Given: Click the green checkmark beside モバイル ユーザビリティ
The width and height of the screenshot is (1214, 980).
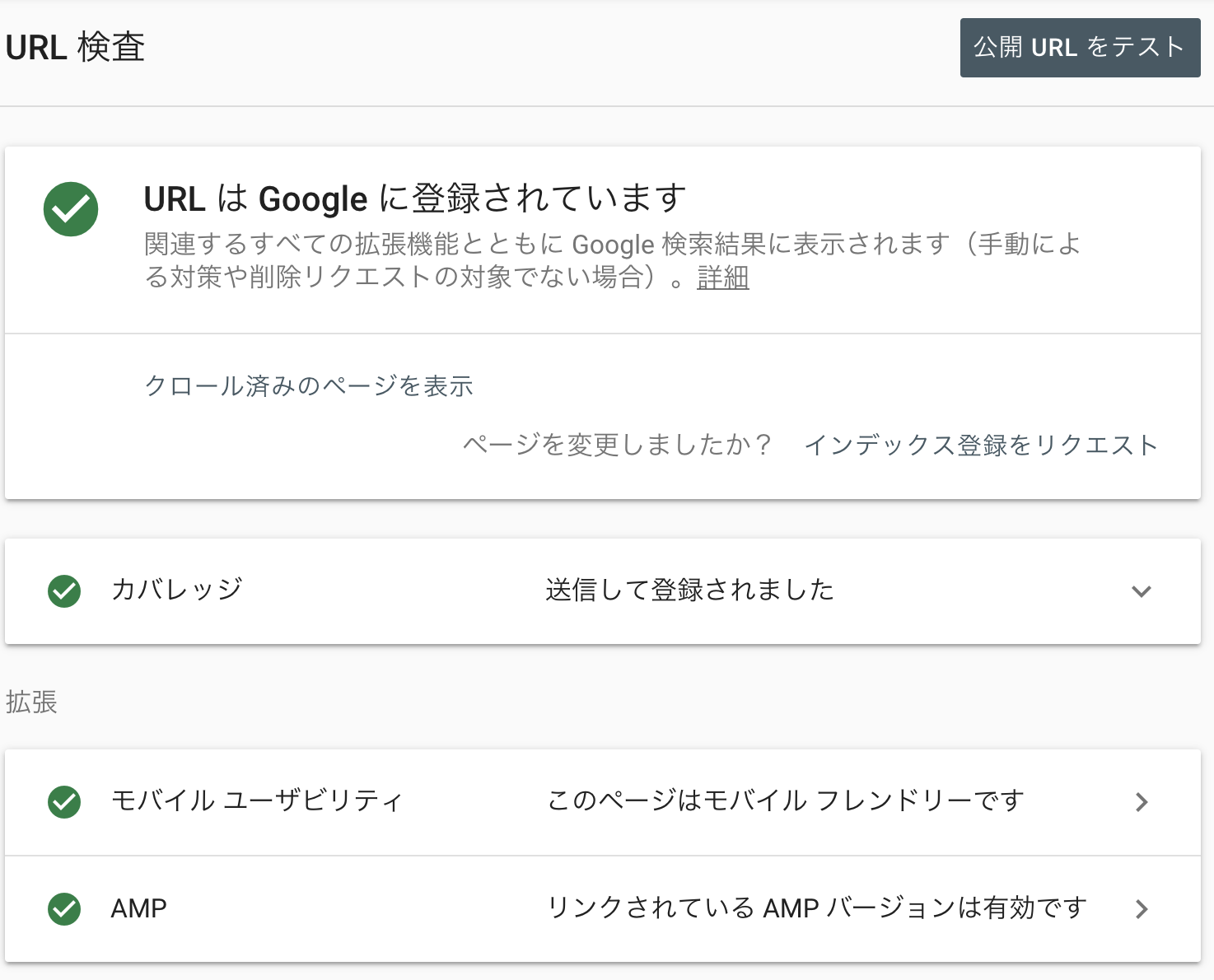Looking at the screenshot, I should point(64,802).
